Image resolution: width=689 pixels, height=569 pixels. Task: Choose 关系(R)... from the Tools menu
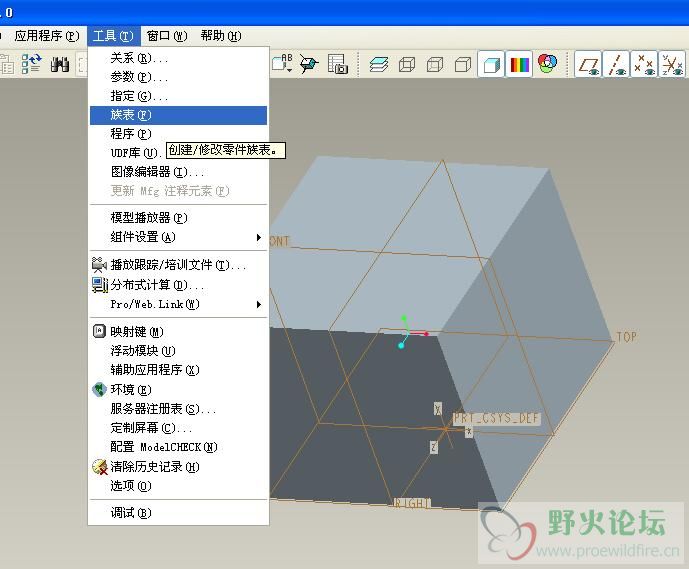coord(178,58)
